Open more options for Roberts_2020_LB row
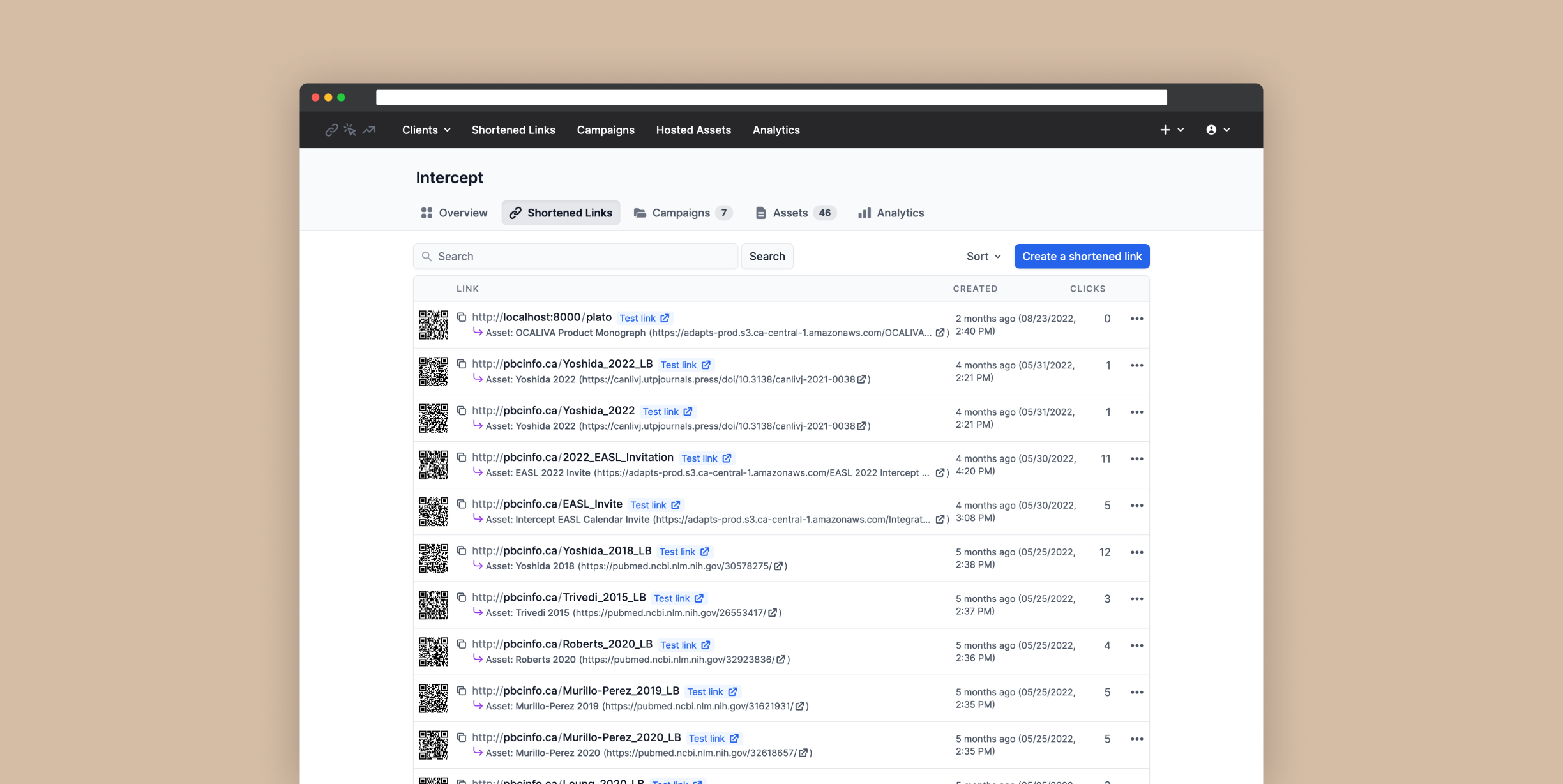This screenshot has width=1563, height=784. click(1136, 645)
